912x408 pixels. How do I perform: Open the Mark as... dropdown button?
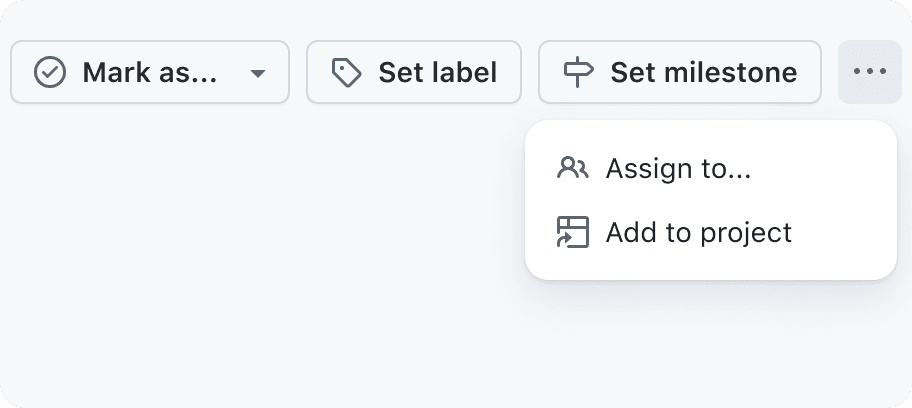150,72
